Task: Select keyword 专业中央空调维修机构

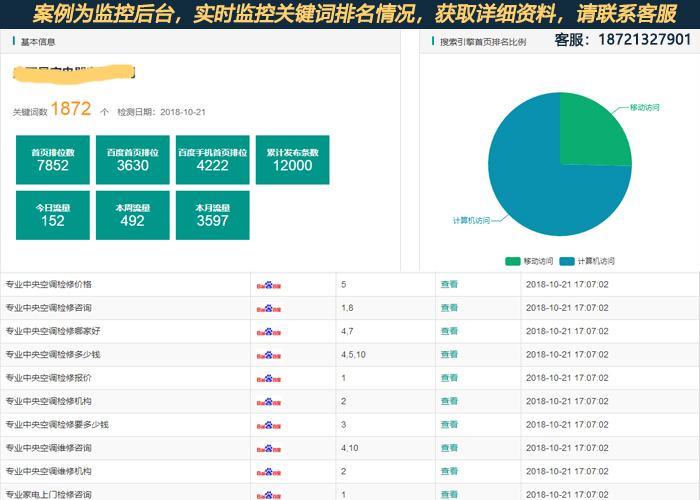Action: pos(49,471)
